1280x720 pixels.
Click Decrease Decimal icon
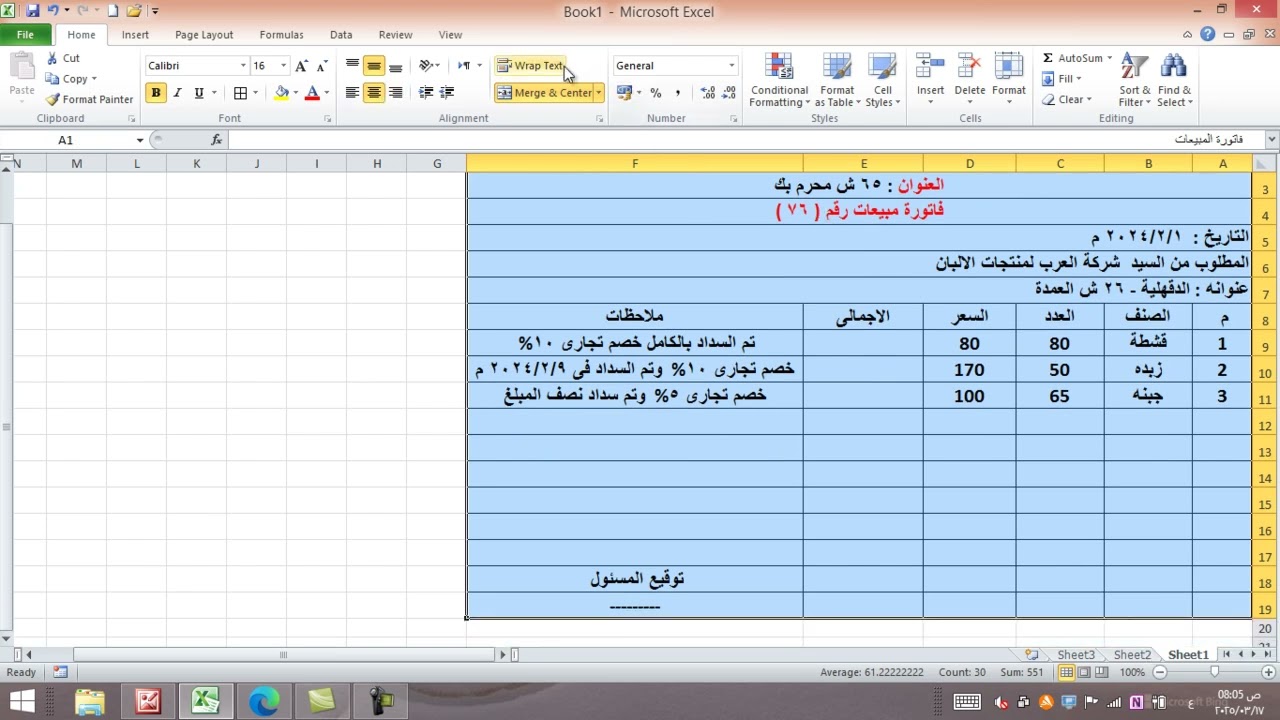click(x=729, y=93)
